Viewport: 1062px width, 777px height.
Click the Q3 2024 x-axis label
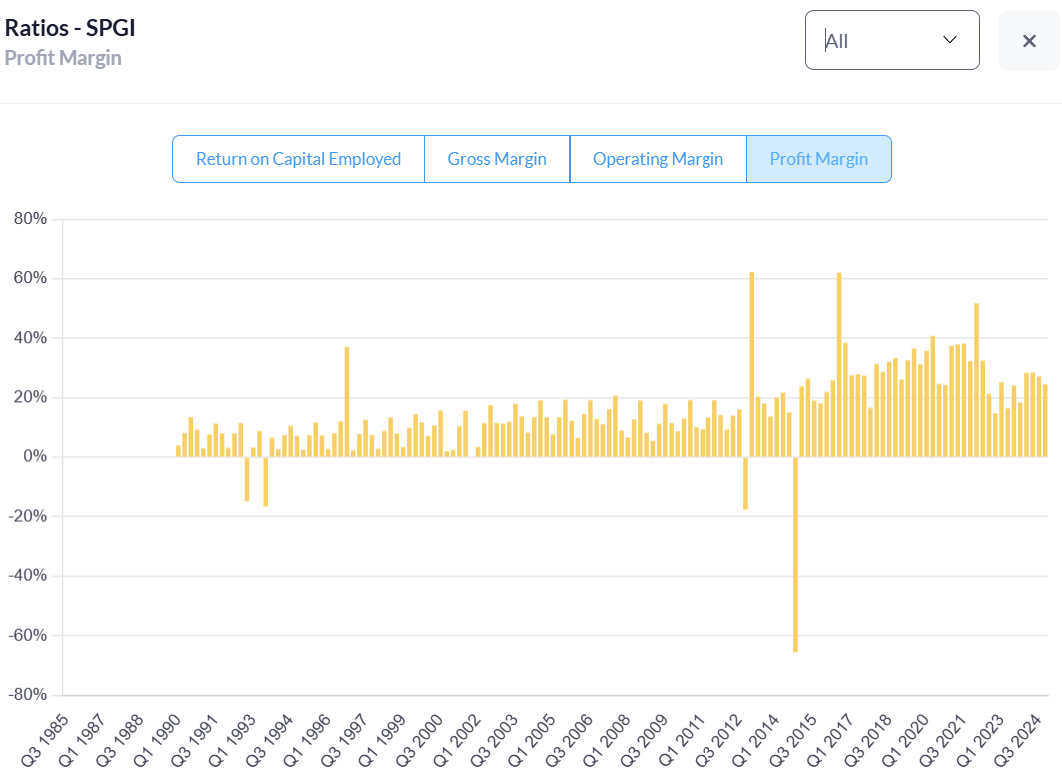(1018, 740)
